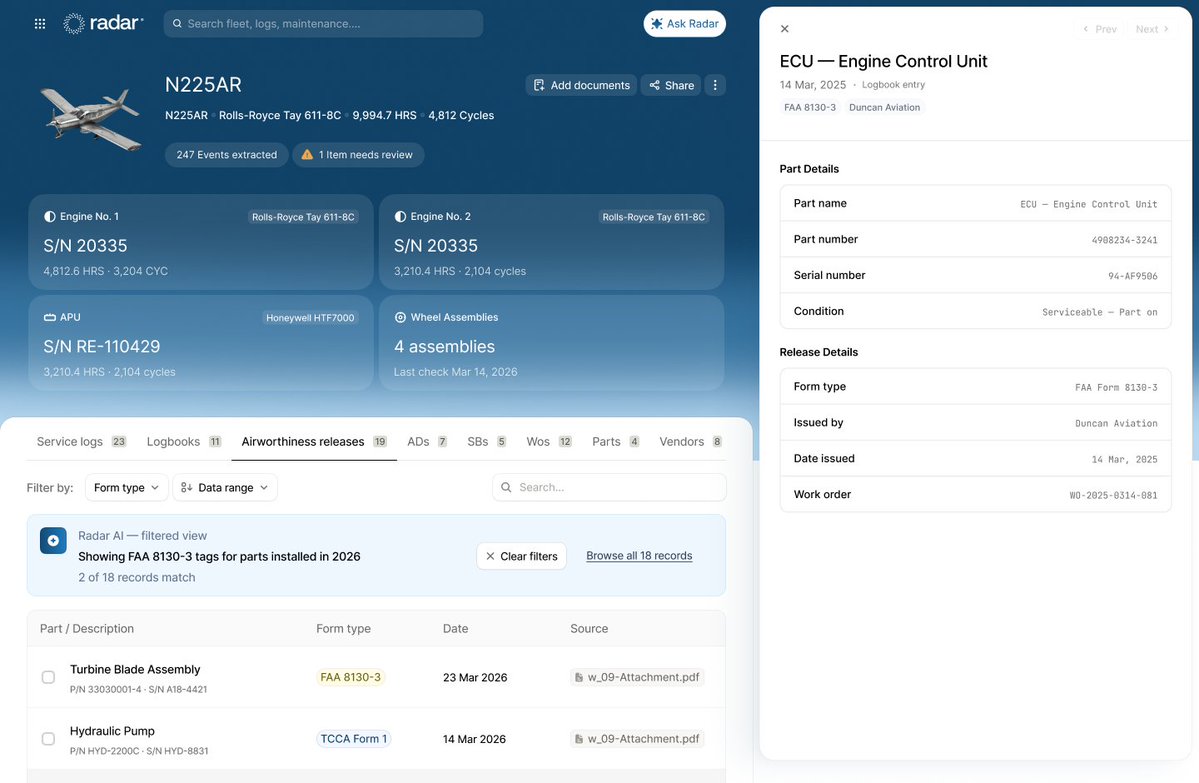Click the Engine No. 1 card icon
The image size is (1199, 783).
point(50,216)
